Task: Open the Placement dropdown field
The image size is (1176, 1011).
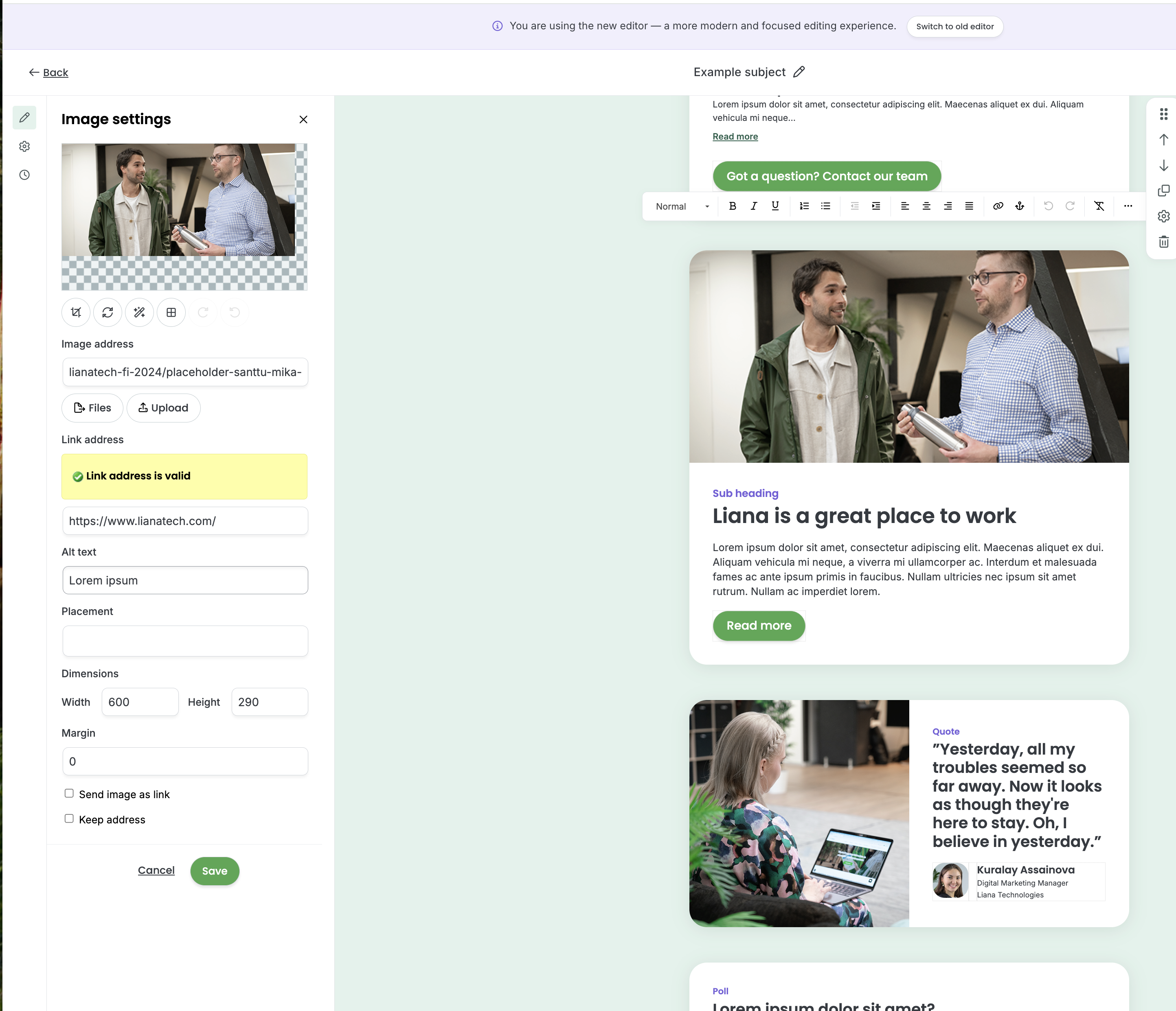Action: 185,641
